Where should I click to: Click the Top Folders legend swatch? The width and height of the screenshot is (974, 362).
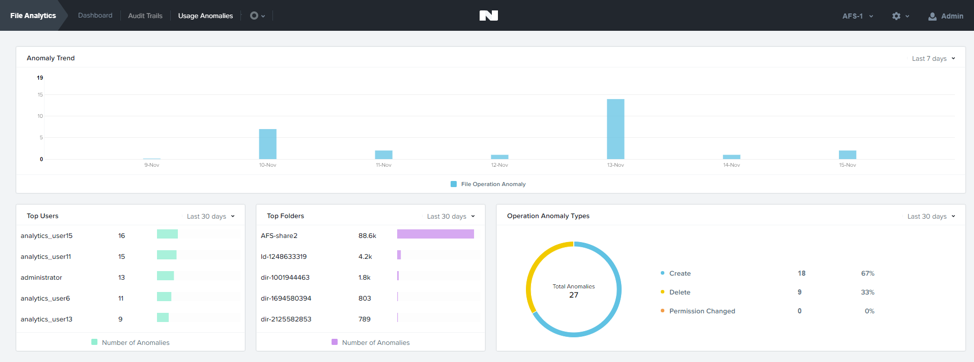pos(335,342)
